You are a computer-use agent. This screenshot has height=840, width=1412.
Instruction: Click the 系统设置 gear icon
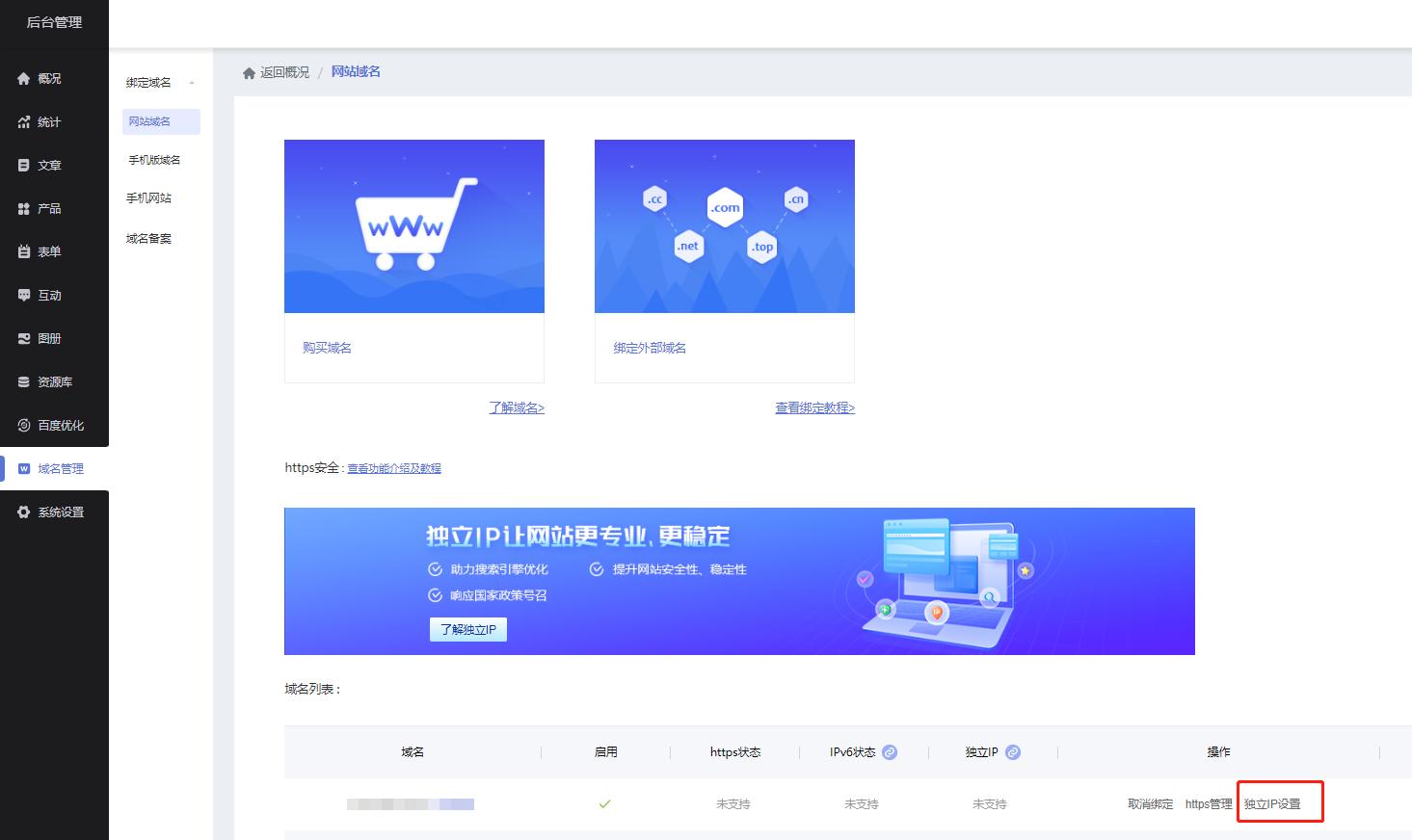[24, 512]
